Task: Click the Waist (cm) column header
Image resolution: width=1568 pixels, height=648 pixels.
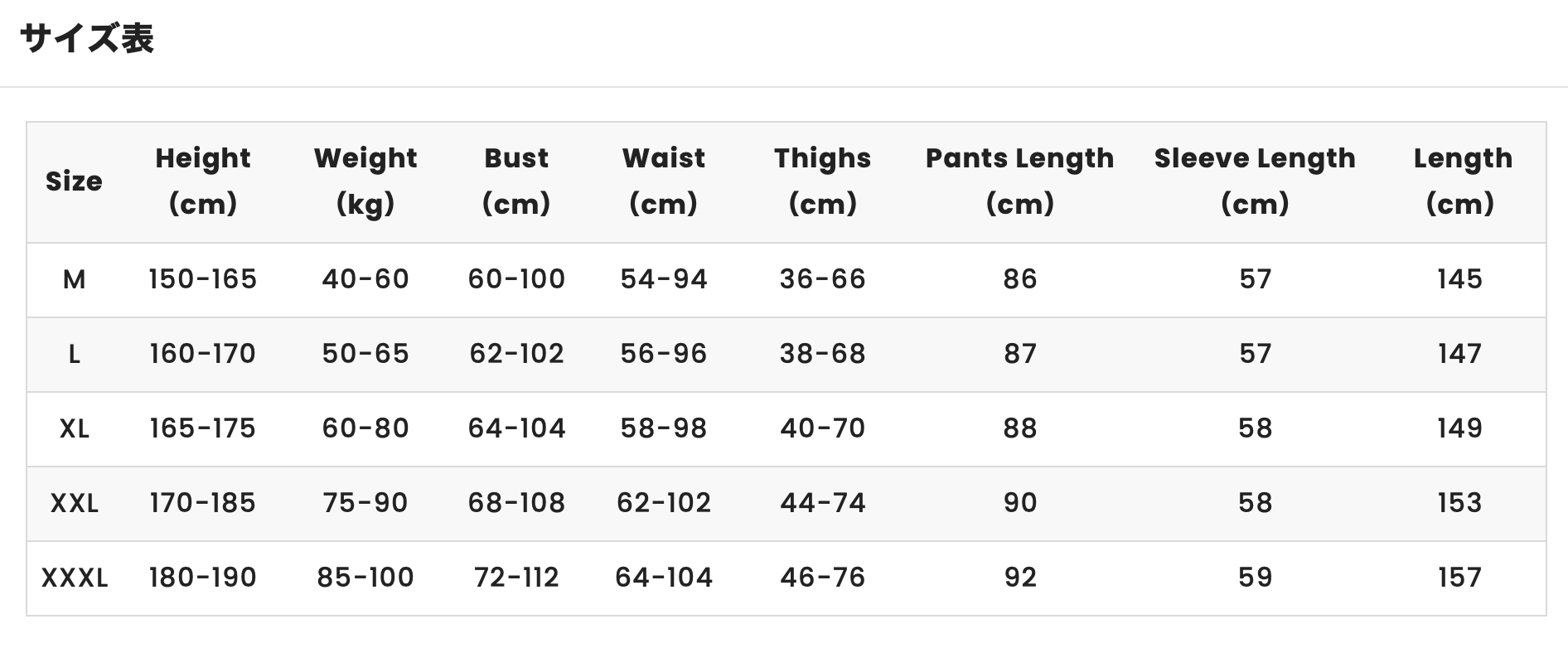Action: 664,181
